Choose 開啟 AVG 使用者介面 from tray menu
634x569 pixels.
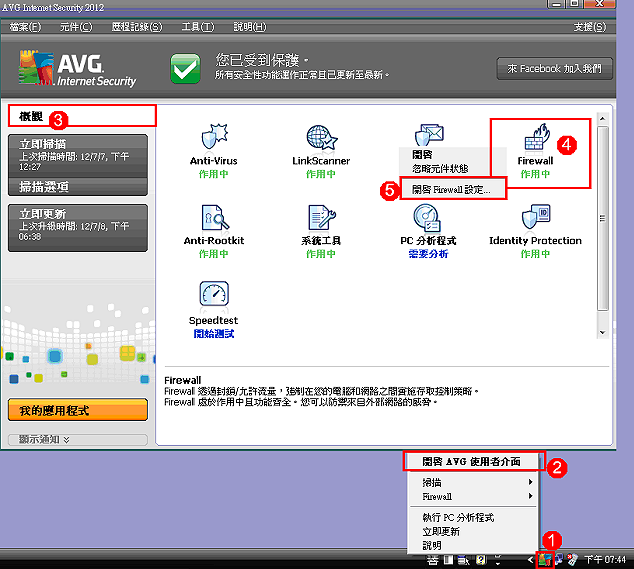pos(473,461)
